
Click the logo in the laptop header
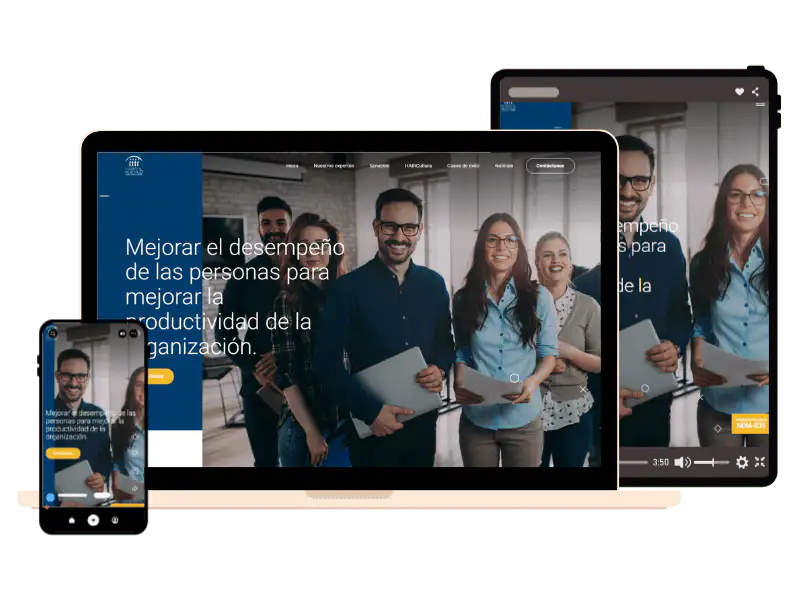coord(135,166)
